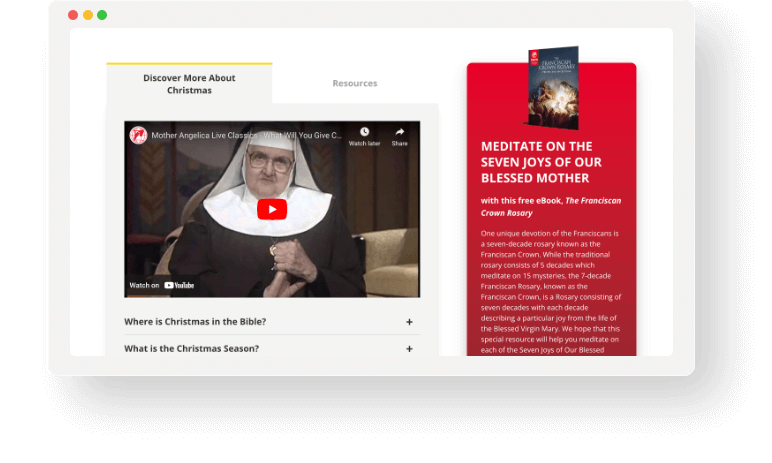Screen dimensions: 772x463
Task: Click the 'One unique devotion of the Franciscans' paragraph
Action: pyautogui.click(x=550, y=292)
